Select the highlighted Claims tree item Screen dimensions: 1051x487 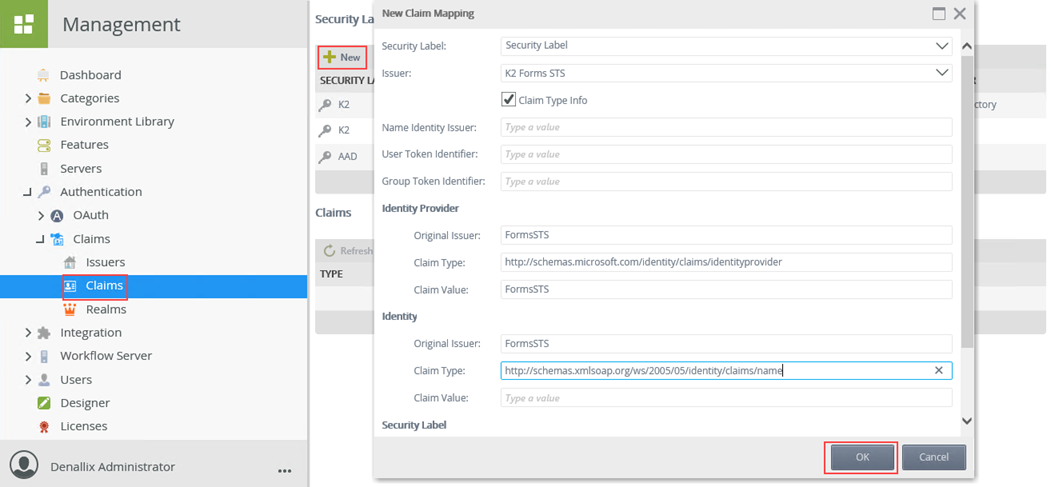(x=153, y=286)
